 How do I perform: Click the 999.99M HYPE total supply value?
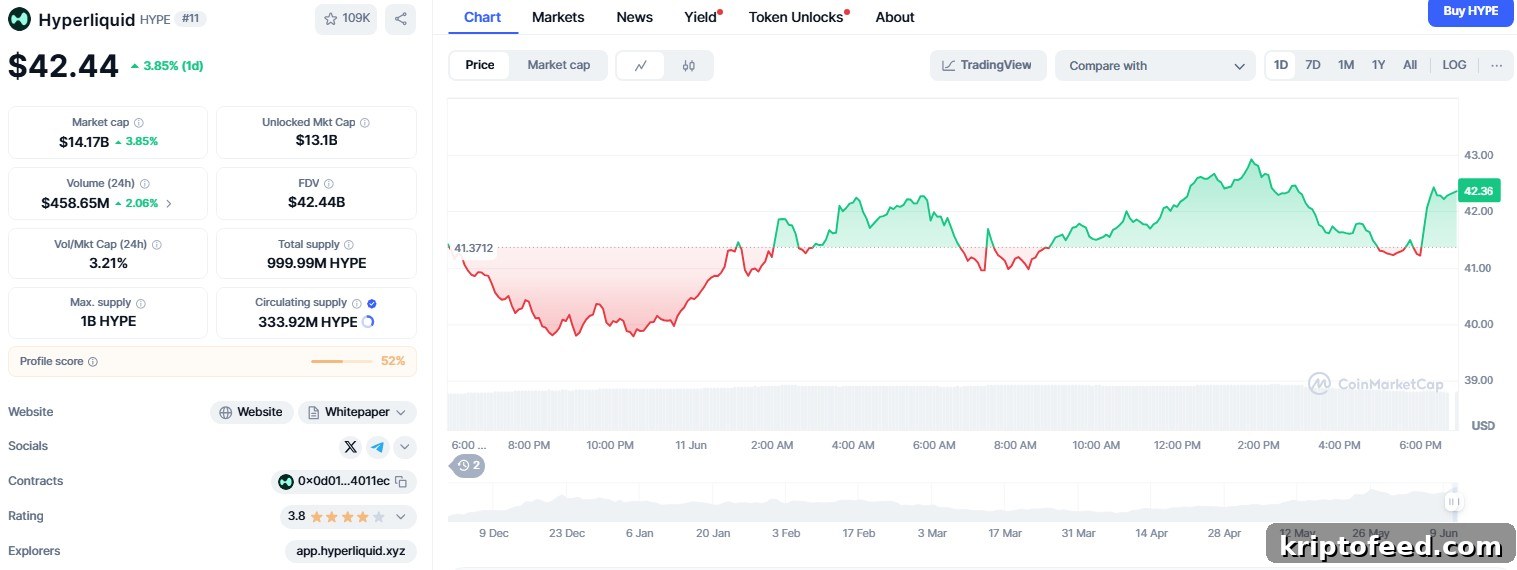click(x=316, y=264)
